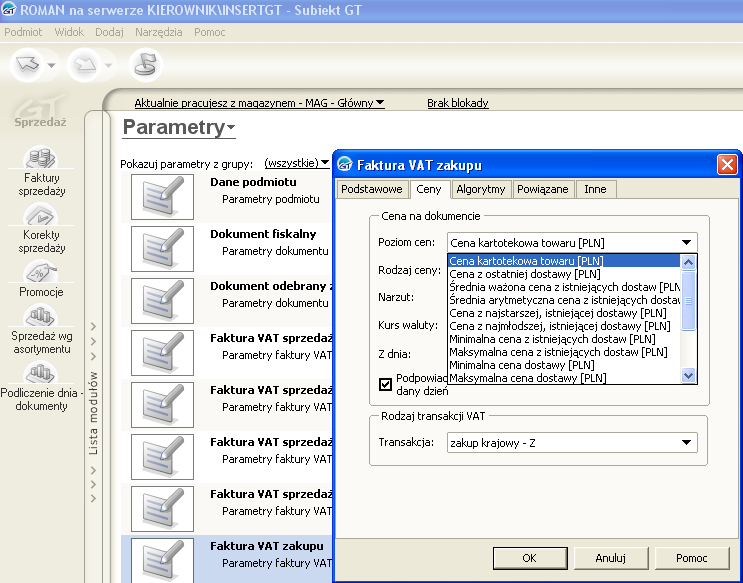This screenshot has width=743, height=583.
Task: Click the Faktura VAT zakupu parameter icon
Action: pos(163,560)
